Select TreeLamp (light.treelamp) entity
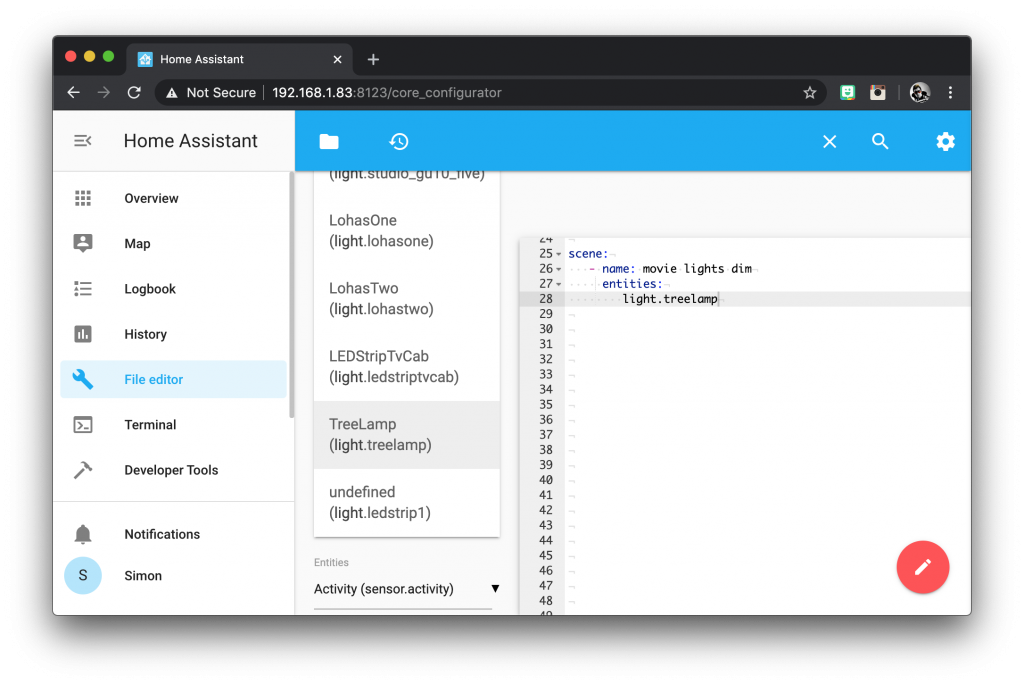1024x685 pixels. pyautogui.click(x=406, y=434)
